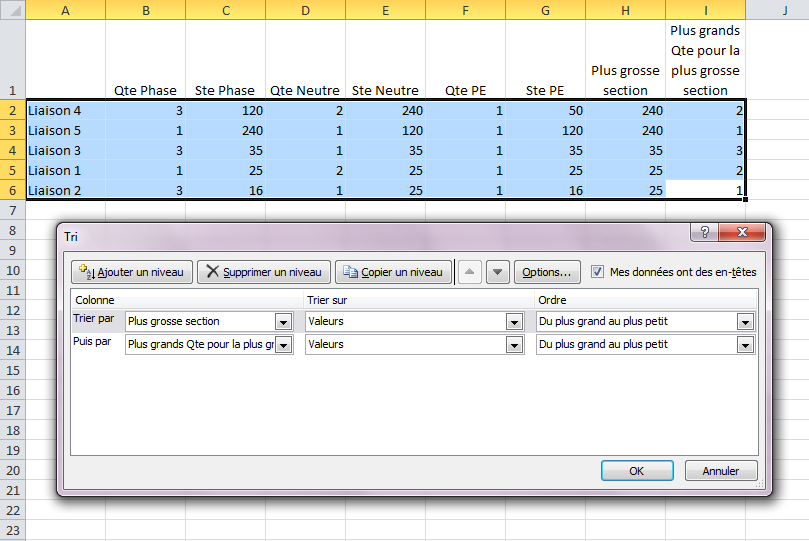
Task: Click cell A2 containing Liaison 4
Action: pyautogui.click(x=65, y=110)
